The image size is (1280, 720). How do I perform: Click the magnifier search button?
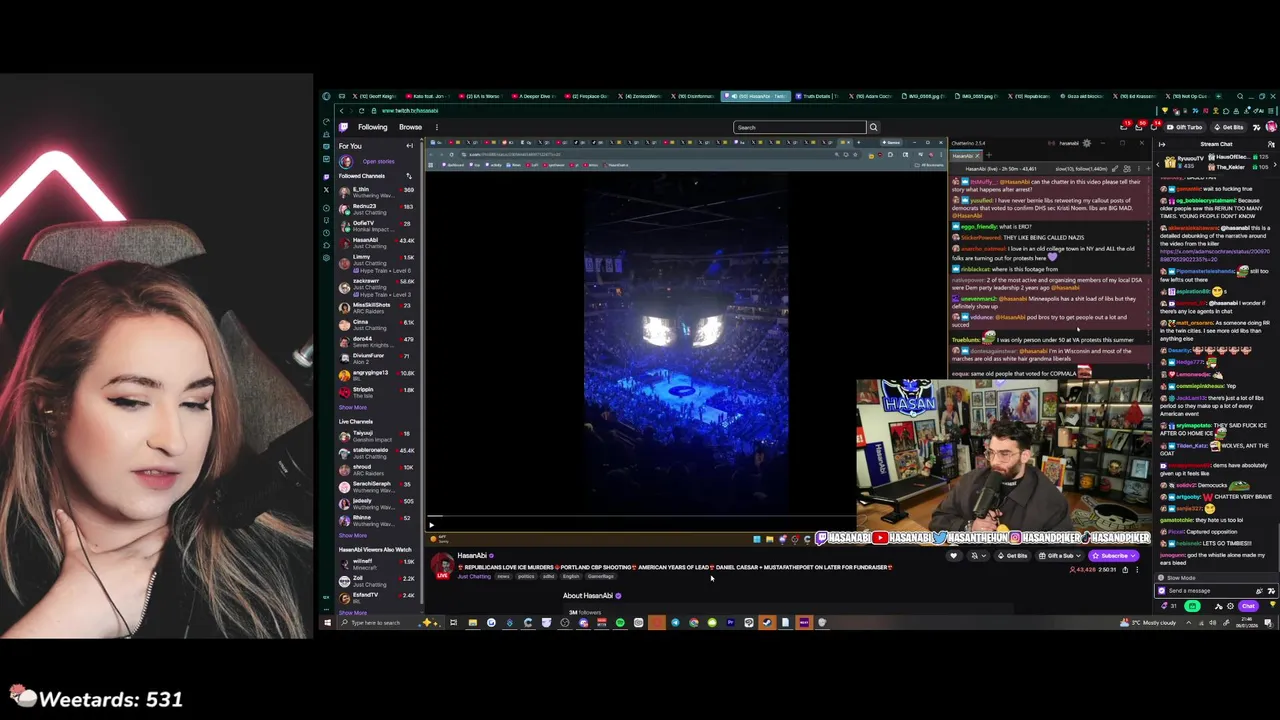pos(873,127)
